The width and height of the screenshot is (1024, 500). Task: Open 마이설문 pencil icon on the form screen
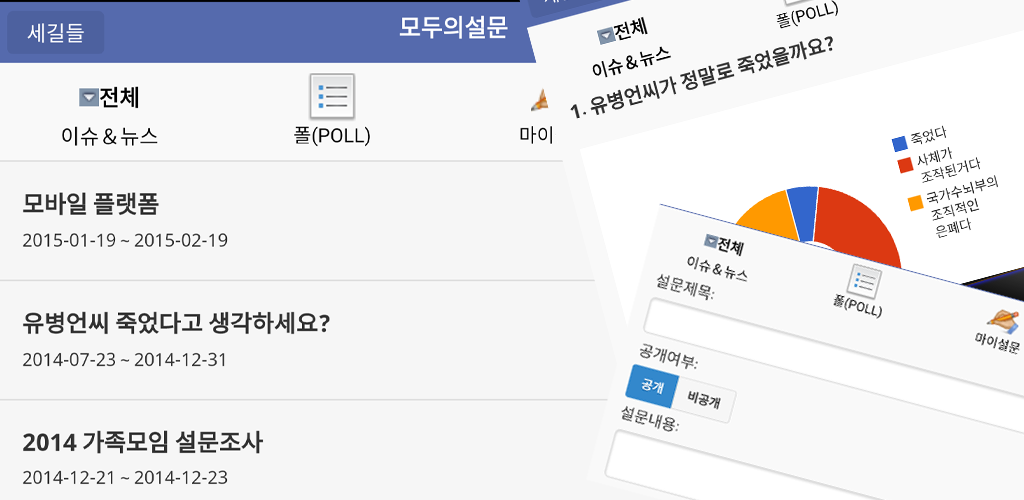point(1001,324)
